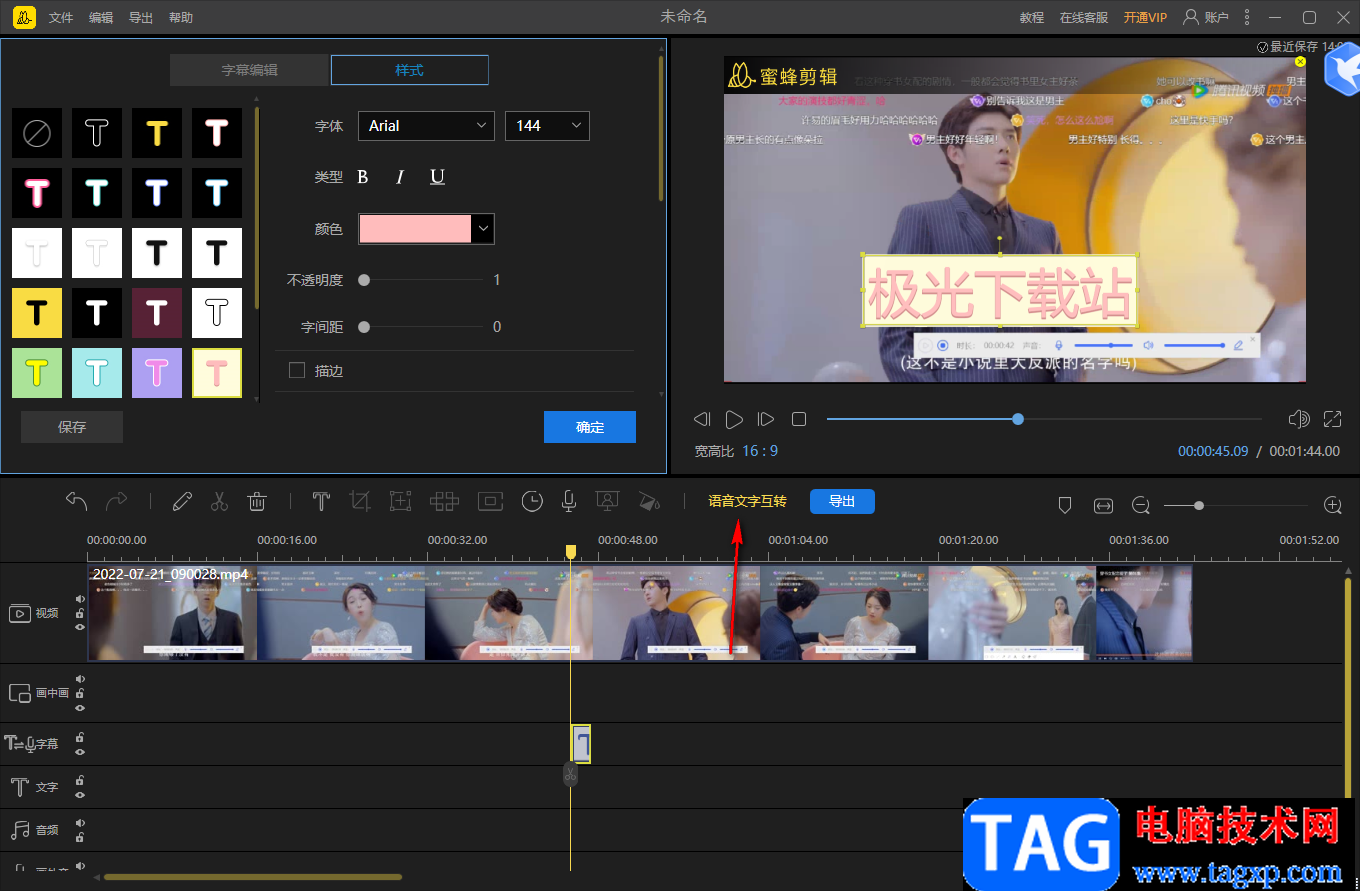This screenshot has height=891, width=1360.
Task: Fit the timeline to window width
Action: 1103,506
